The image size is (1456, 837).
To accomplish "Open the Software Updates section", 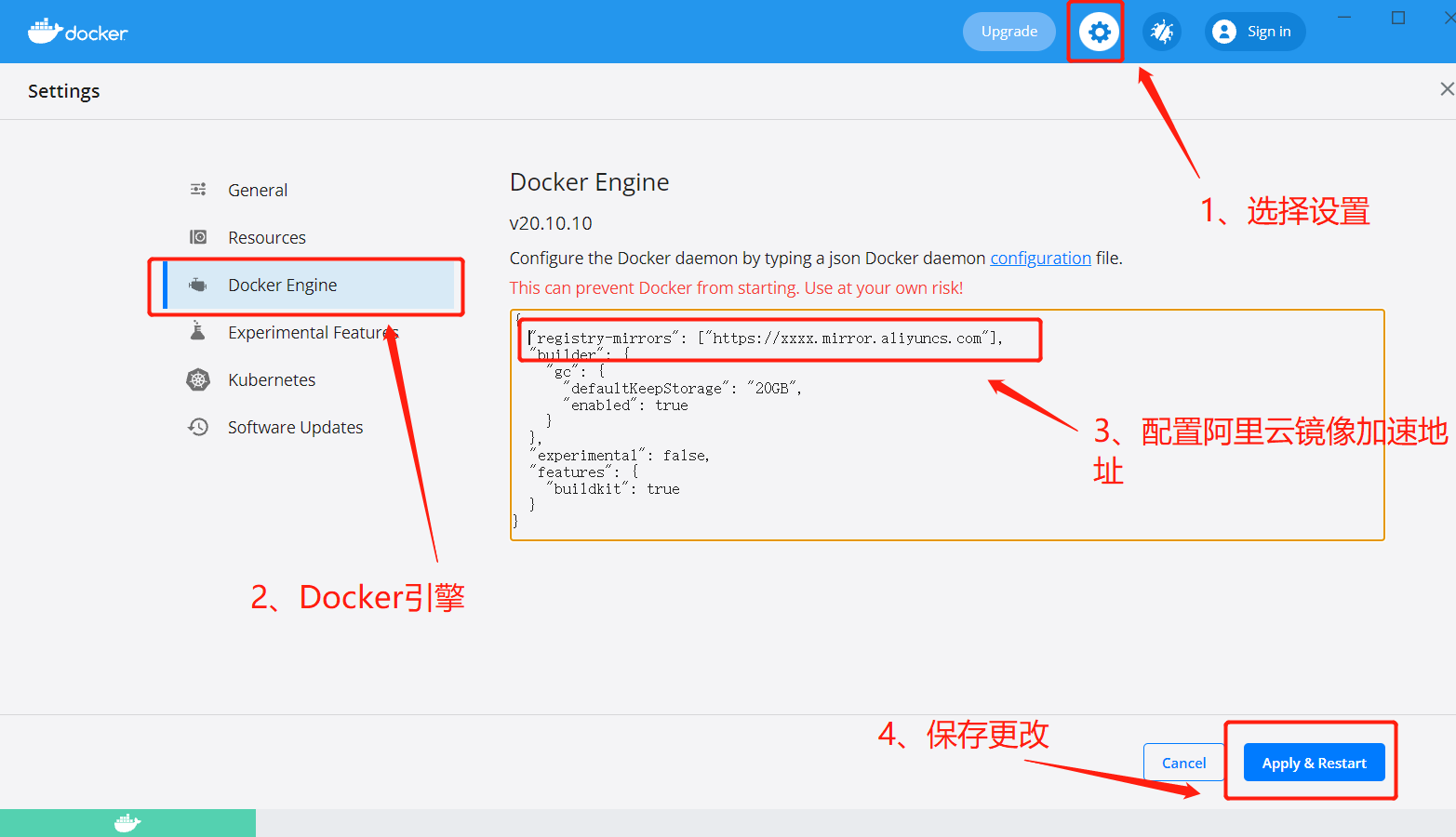I will (x=296, y=427).
